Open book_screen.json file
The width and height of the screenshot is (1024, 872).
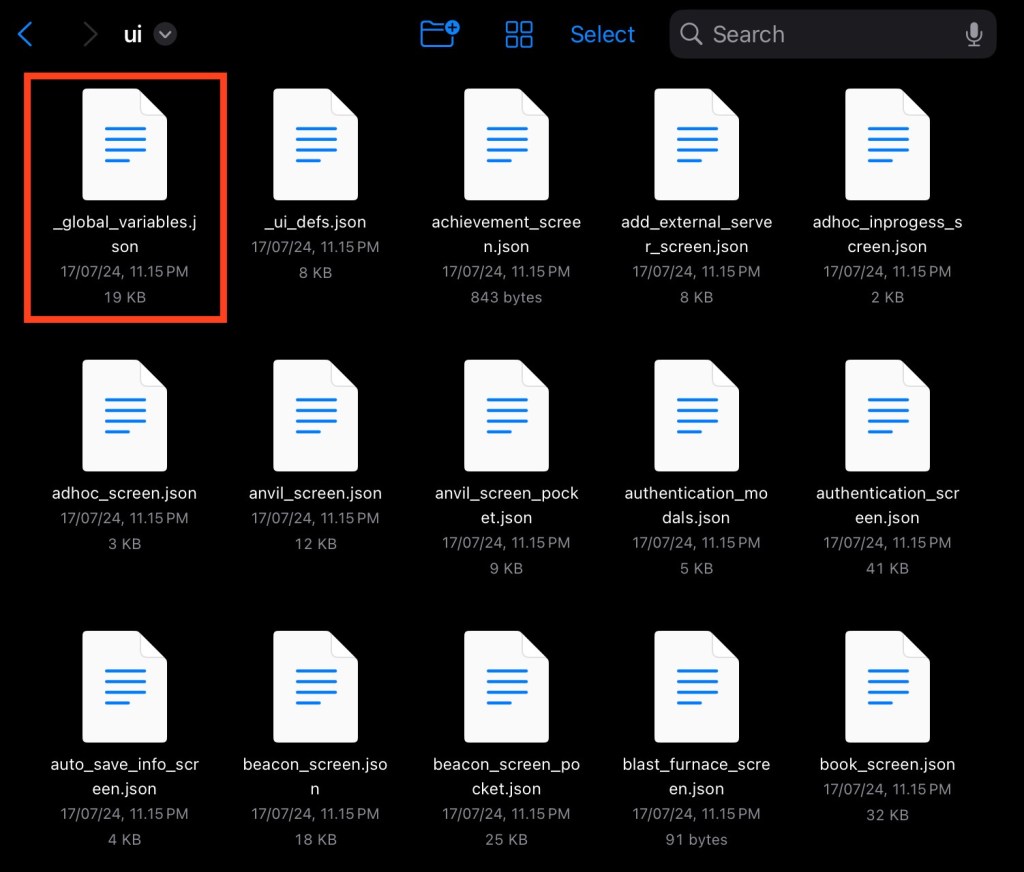pyautogui.click(x=887, y=687)
